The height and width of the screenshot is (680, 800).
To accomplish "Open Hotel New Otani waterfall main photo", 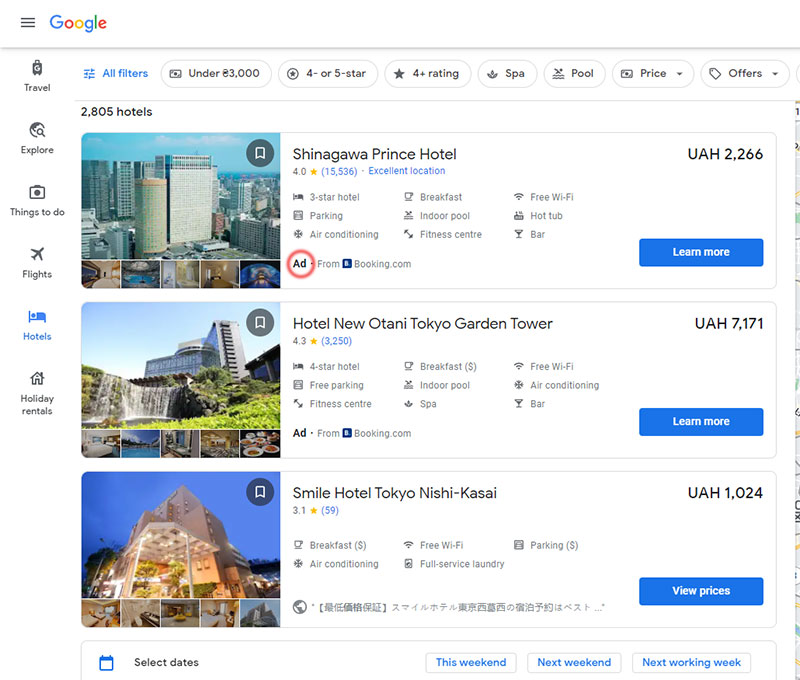I will click(x=181, y=365).
